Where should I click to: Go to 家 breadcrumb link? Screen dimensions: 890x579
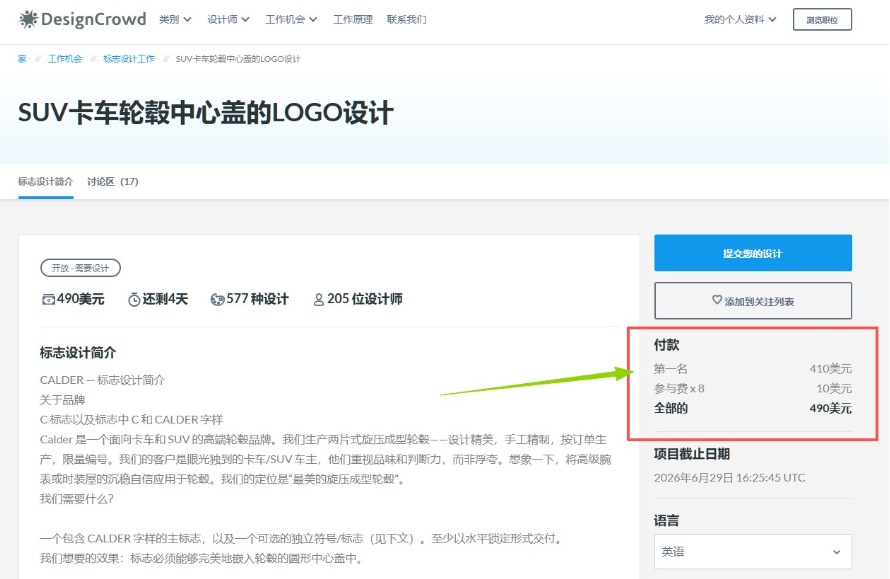[22, 59]
